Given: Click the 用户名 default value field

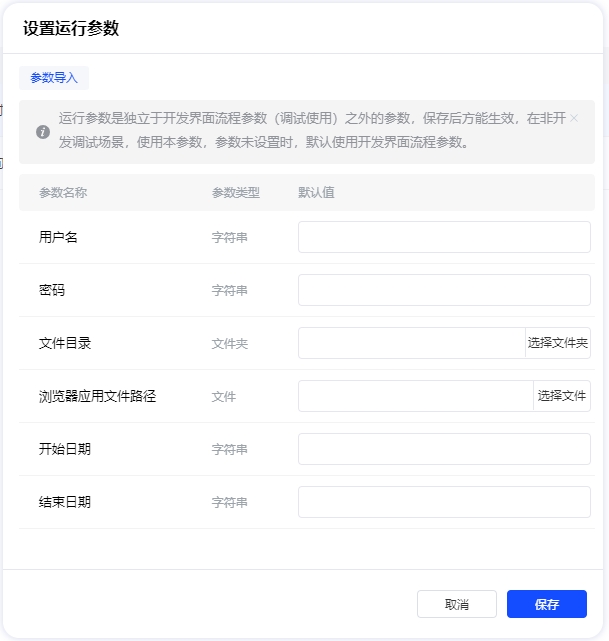Looking at the screenshot, I should (x=444, y=237).
